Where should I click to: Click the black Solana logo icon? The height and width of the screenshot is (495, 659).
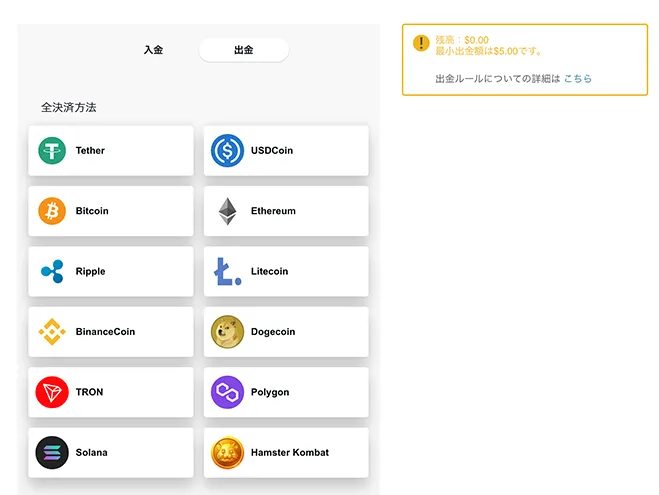point(52,453)
